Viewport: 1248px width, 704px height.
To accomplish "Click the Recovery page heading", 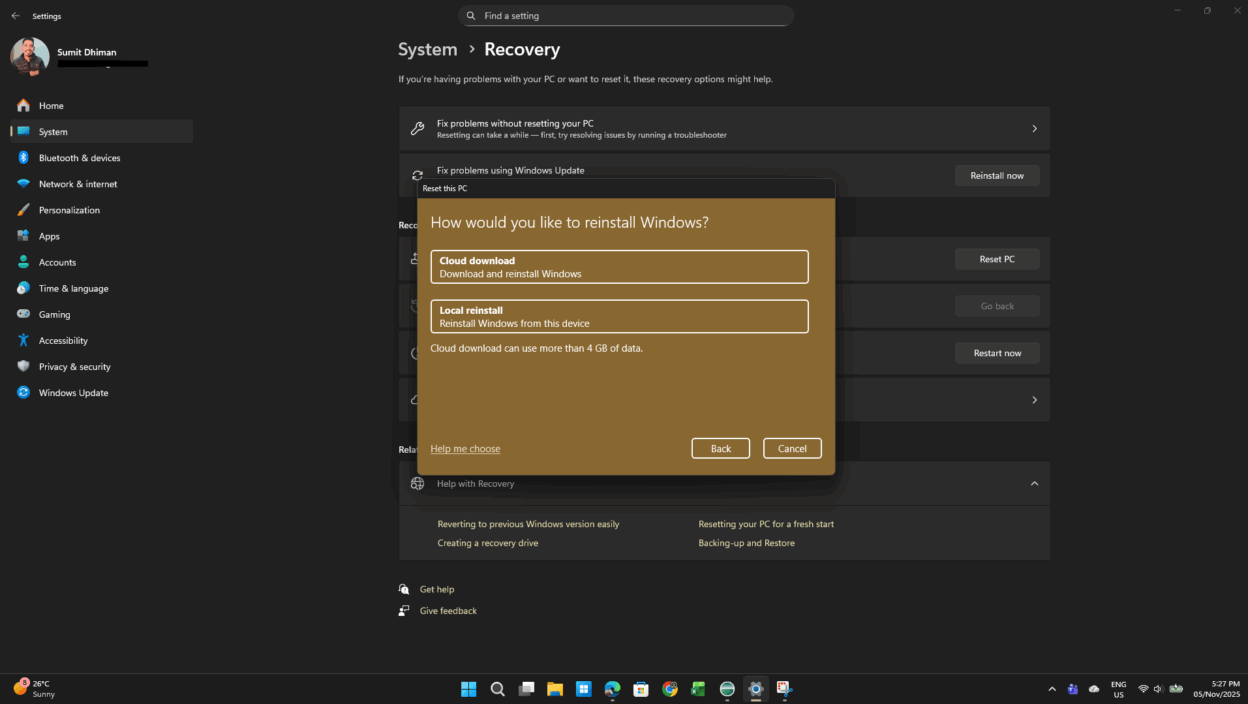I will pos(522,49).
